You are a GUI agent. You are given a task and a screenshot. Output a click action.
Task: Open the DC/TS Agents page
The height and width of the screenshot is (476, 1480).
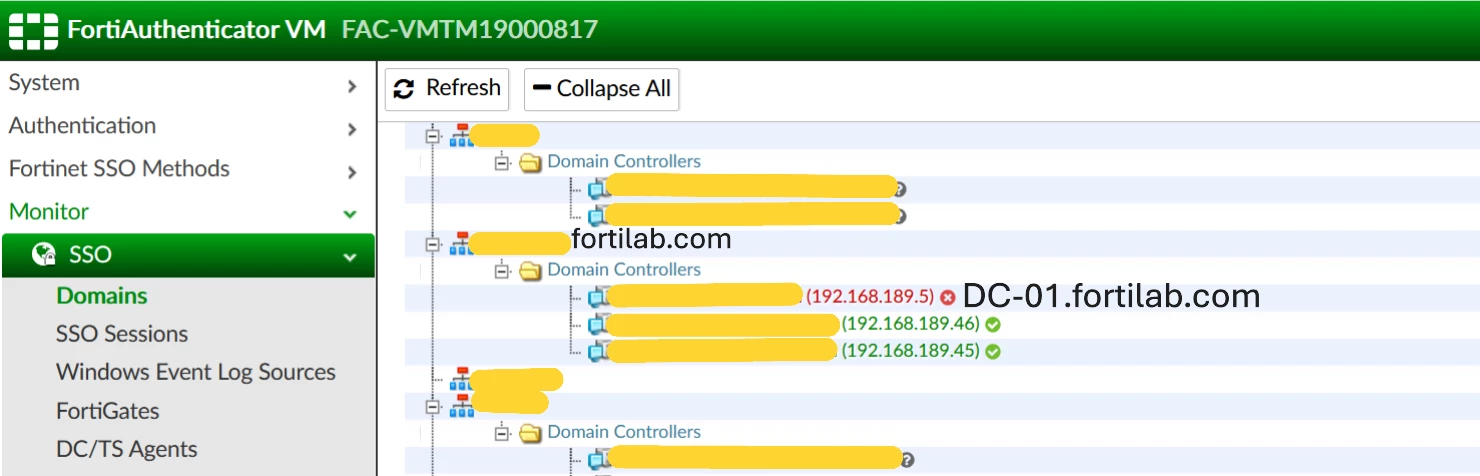pos(127,449)
